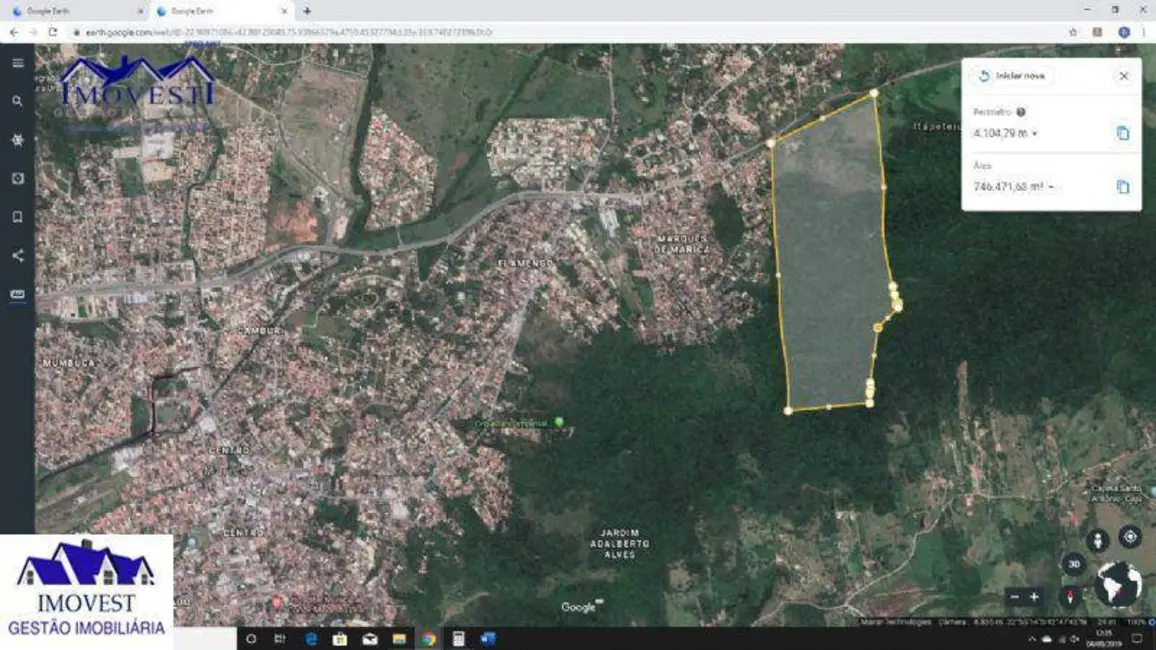The height and width of the screenshot is (650, 1156).
Task: Open the Chrome profile avatar
Action: point(1124,32)
